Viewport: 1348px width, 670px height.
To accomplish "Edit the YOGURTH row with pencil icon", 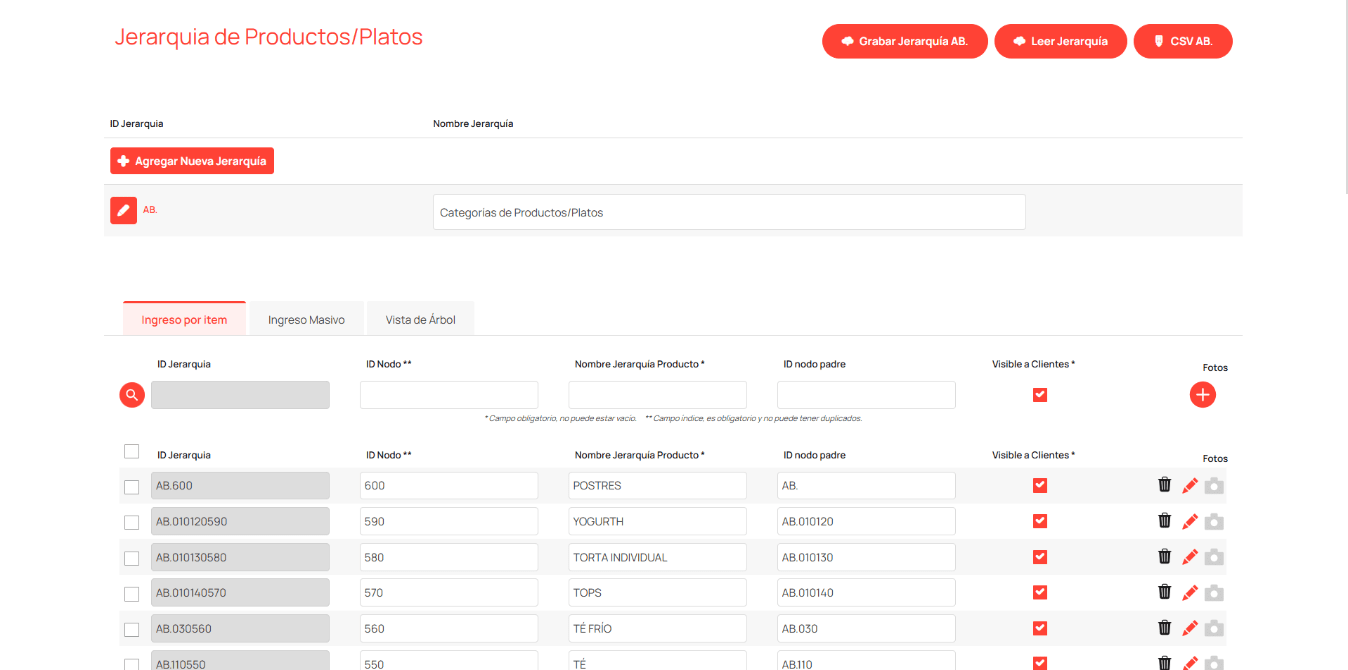I will click(x=1189, y=521).
